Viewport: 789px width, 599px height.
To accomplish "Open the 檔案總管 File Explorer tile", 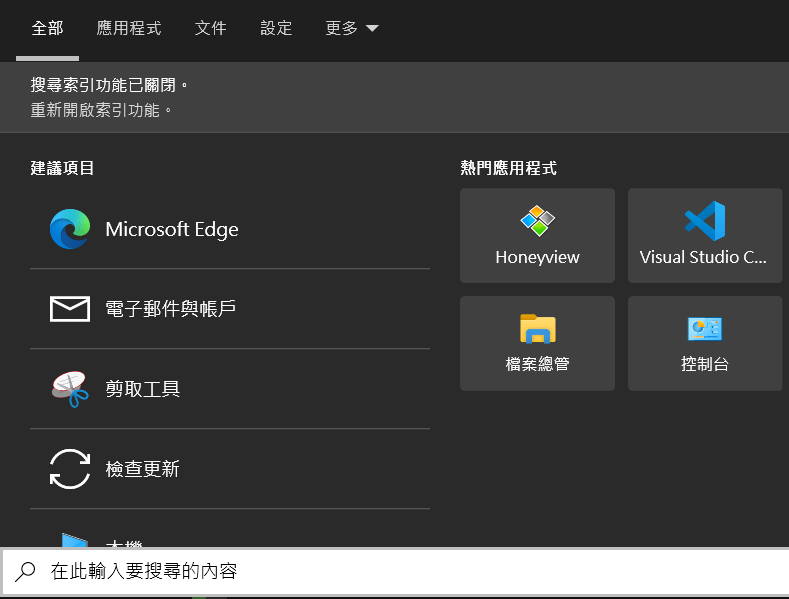I will pyautogui.click(x=537, y=343).
